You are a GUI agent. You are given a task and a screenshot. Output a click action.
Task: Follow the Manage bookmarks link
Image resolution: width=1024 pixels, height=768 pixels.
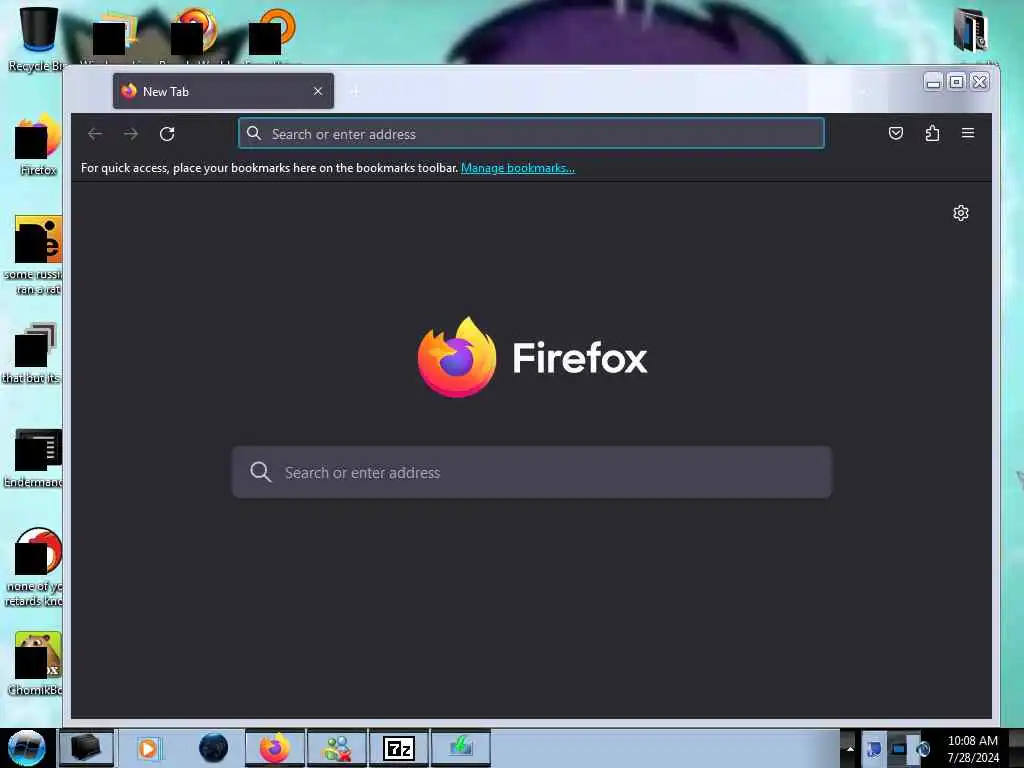pos(518,168)
